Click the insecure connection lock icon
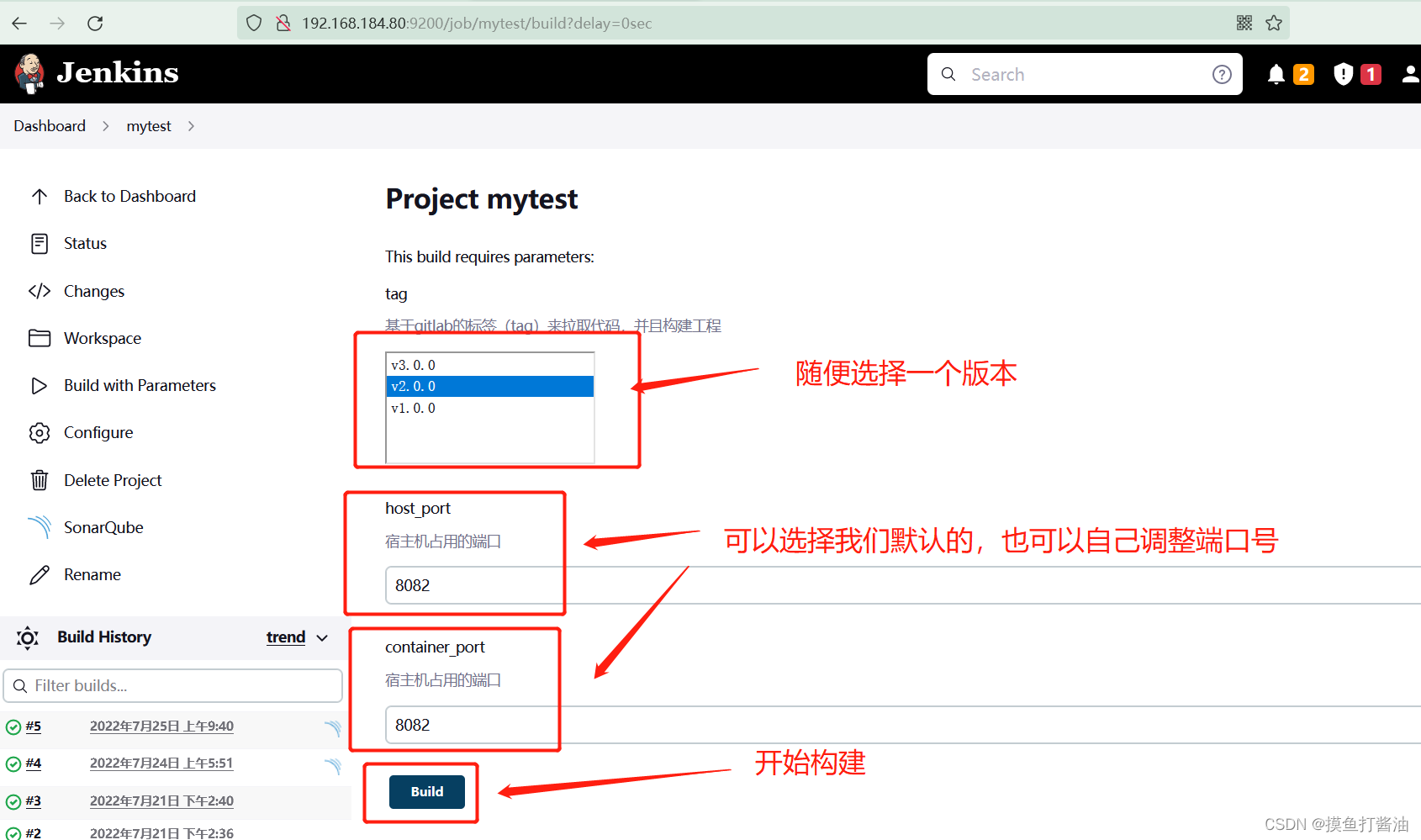The width and height of the screenshot is (1421, 840). tap(283, 24)
